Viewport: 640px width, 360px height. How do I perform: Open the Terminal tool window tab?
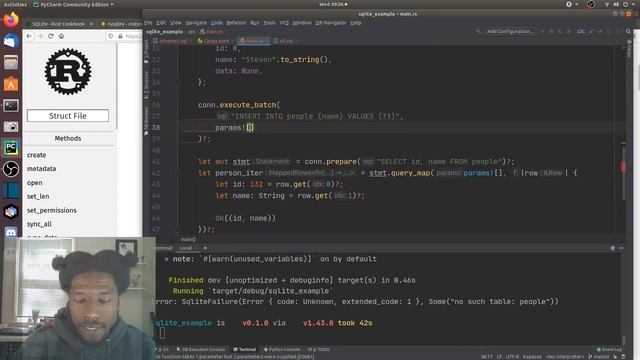pos(244,349)
